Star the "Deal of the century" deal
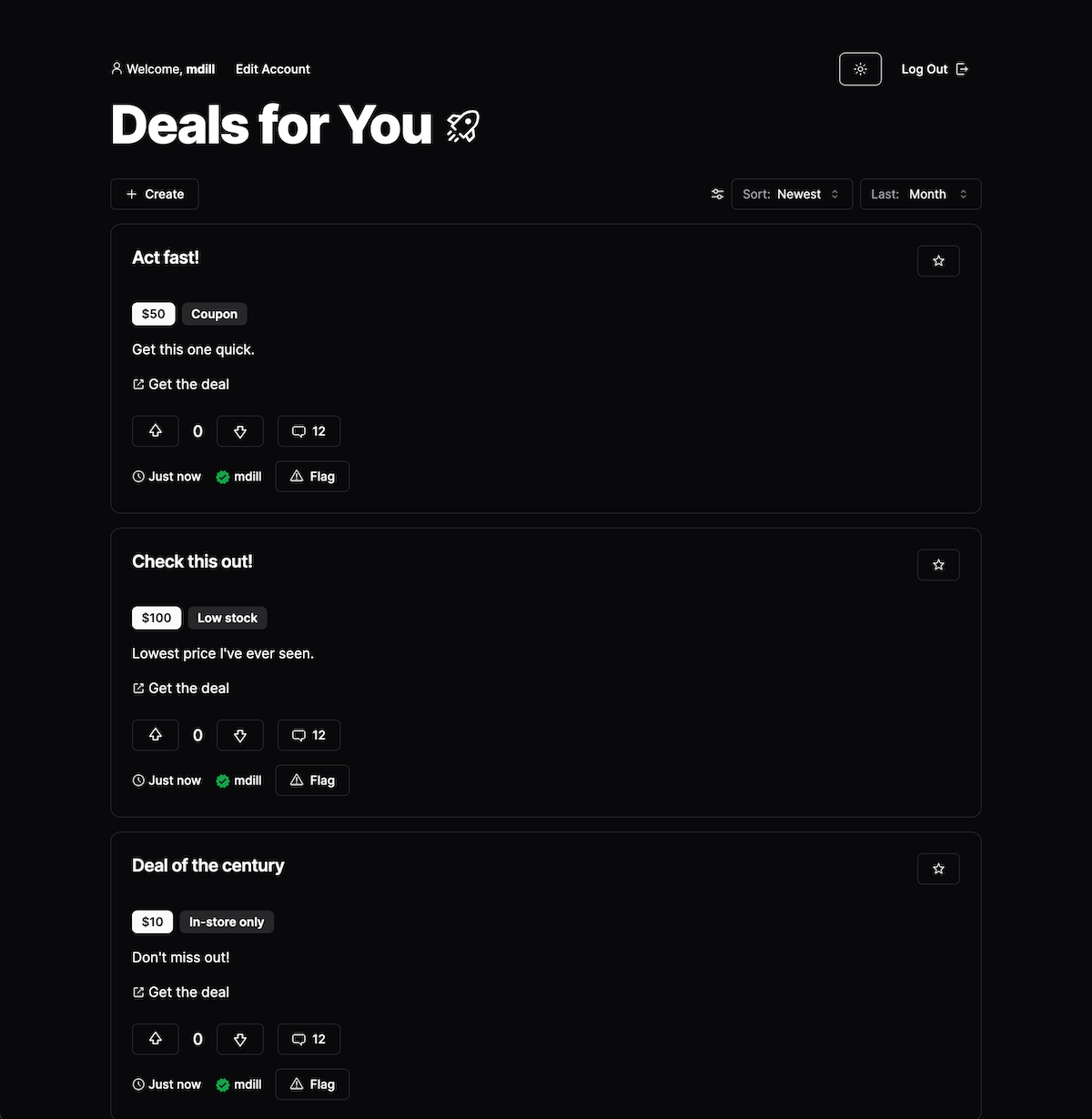This screenshot has height=1119, width=1092. point(938,869)
